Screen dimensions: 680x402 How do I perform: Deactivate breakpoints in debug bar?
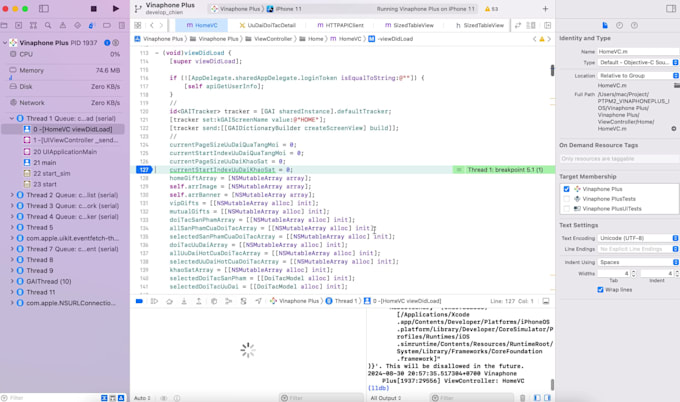tap(139, 301)
